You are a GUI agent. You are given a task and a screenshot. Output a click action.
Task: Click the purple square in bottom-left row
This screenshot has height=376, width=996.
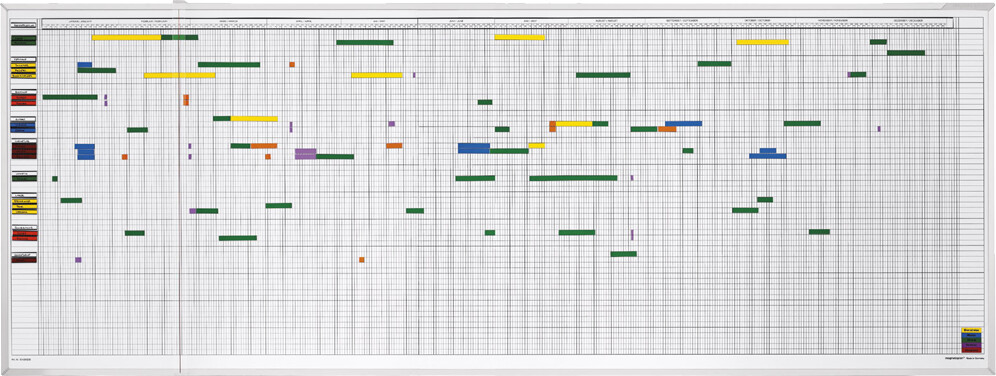click(78, 260)
